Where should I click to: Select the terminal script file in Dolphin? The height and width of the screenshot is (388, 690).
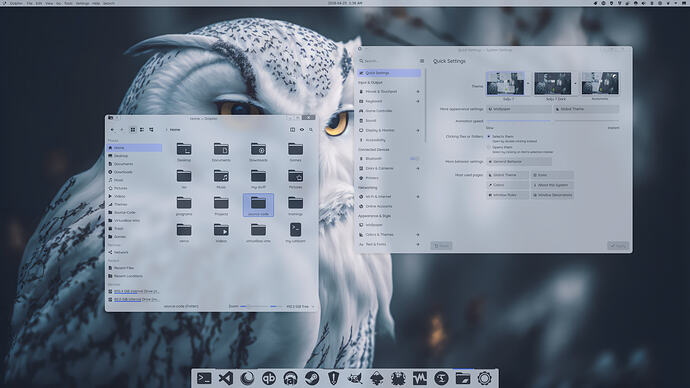click(295, 232)
